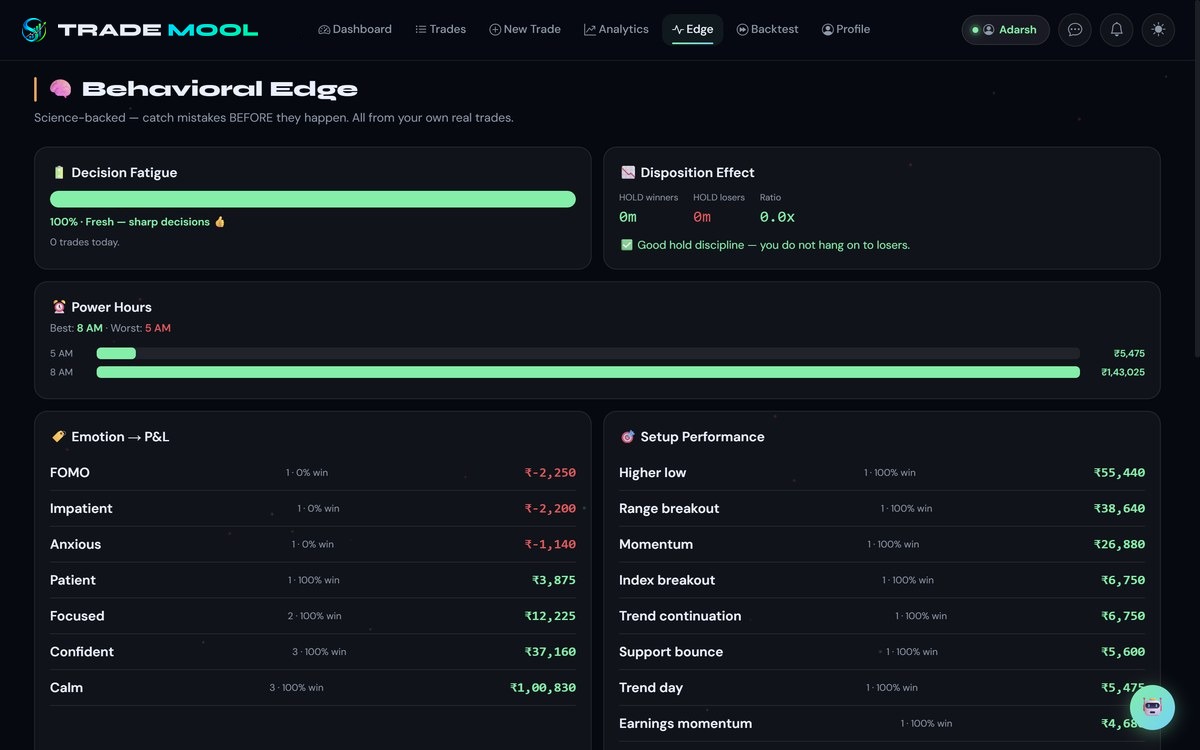Image resolution: width=1200 pixels, height=750 pixels.
Task: Click the green checkmark beside Good hold discipline
Action: (x=626, y=245)
